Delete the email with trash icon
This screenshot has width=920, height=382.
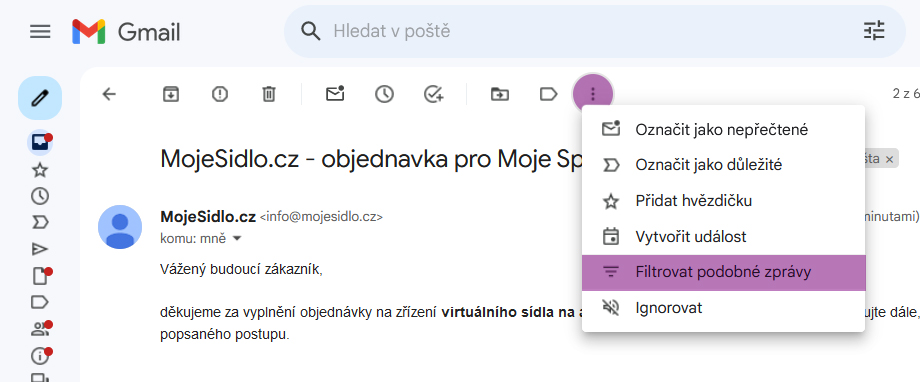(269, 94)
